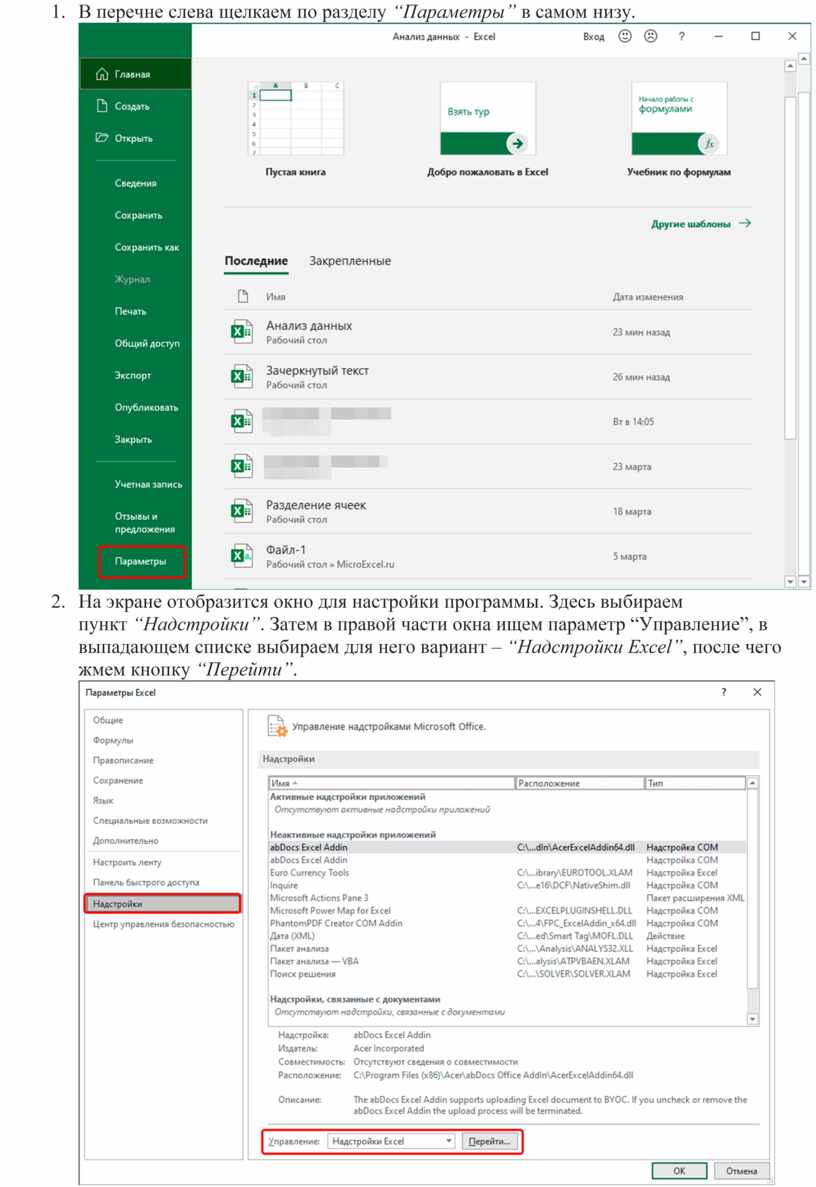The image size is (816, 1187).
Task: Click Вход sign-in link in title bar
Action: (593, 36)
